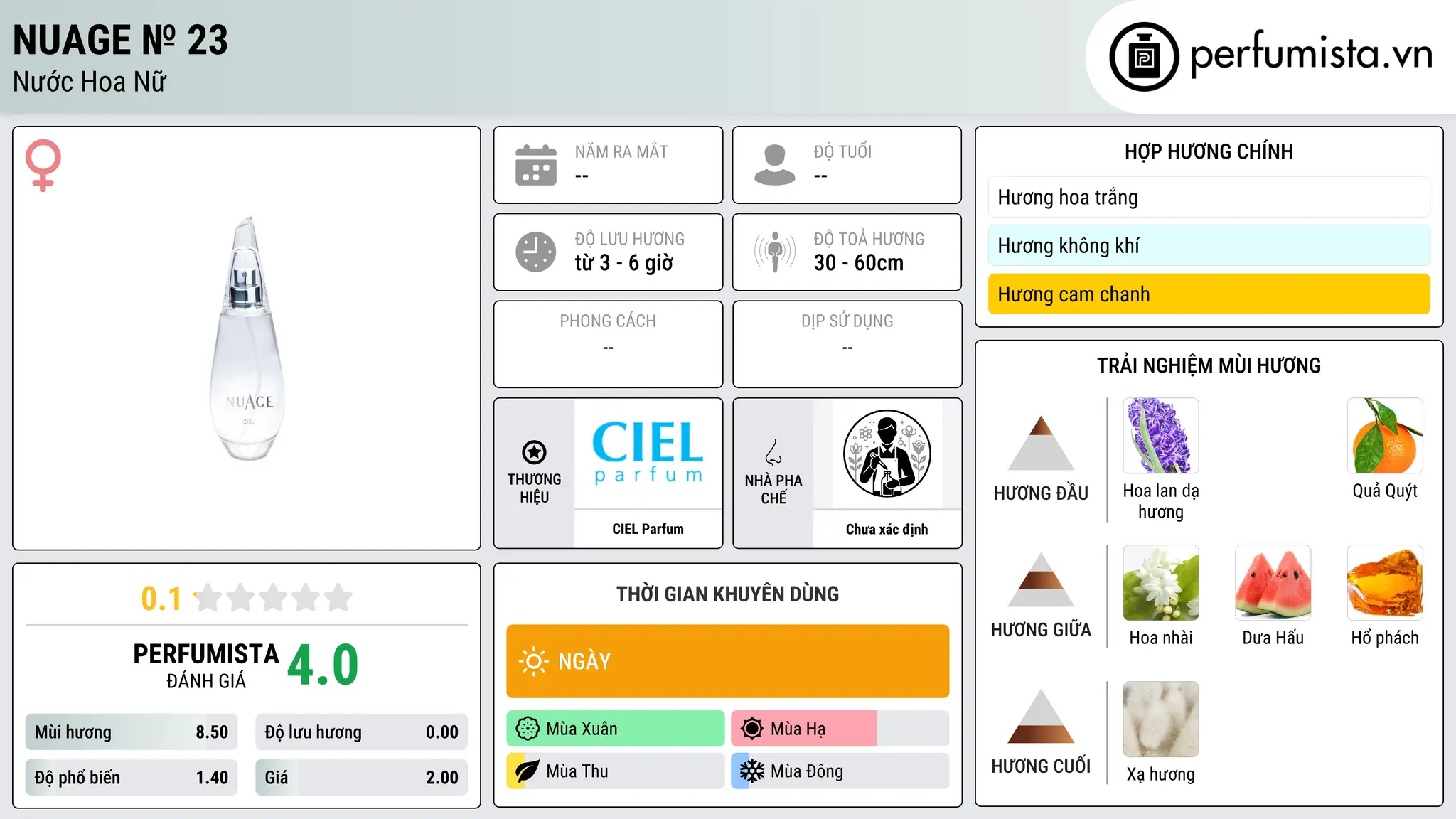1456x819 pixels.
Task: Click the Thời gian khuyên dùng heading
Action: [727, 594]
